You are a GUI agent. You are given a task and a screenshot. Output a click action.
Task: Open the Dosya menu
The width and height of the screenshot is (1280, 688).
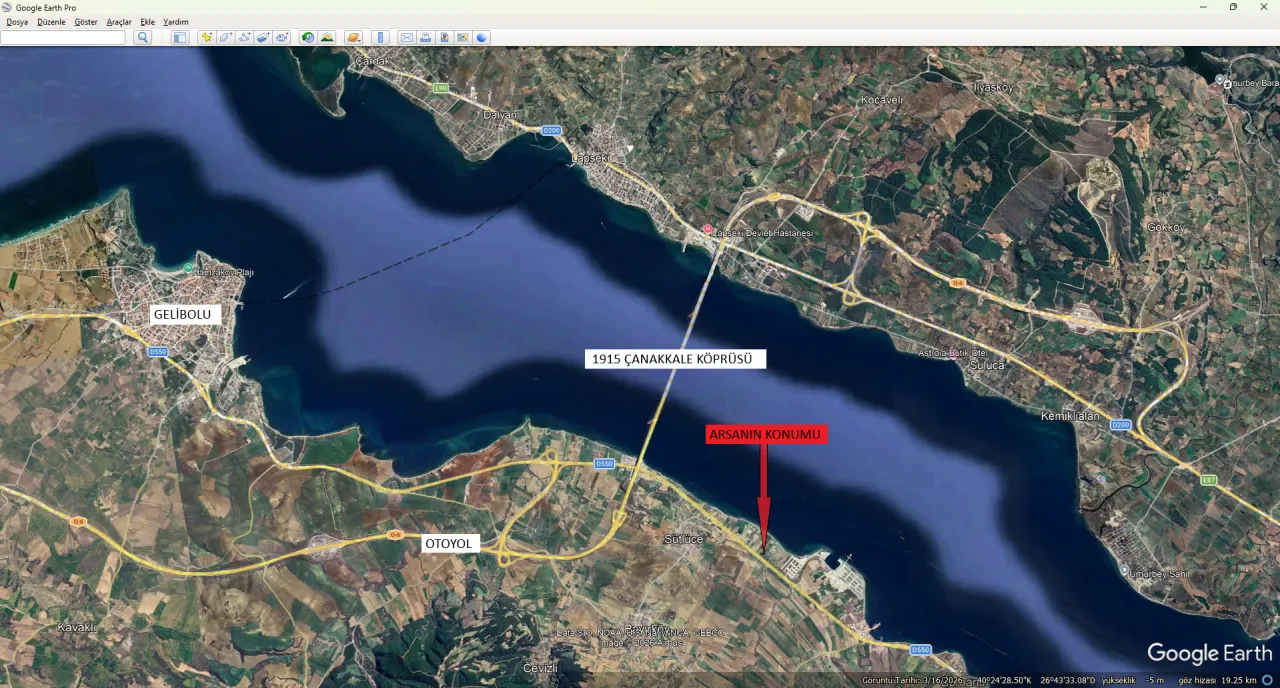tap(17, 21)
